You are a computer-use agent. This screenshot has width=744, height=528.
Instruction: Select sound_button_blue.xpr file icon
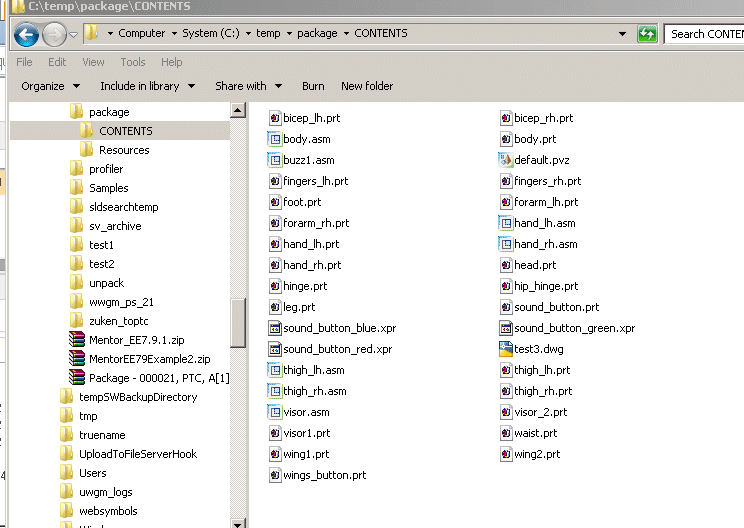(275, 328)
